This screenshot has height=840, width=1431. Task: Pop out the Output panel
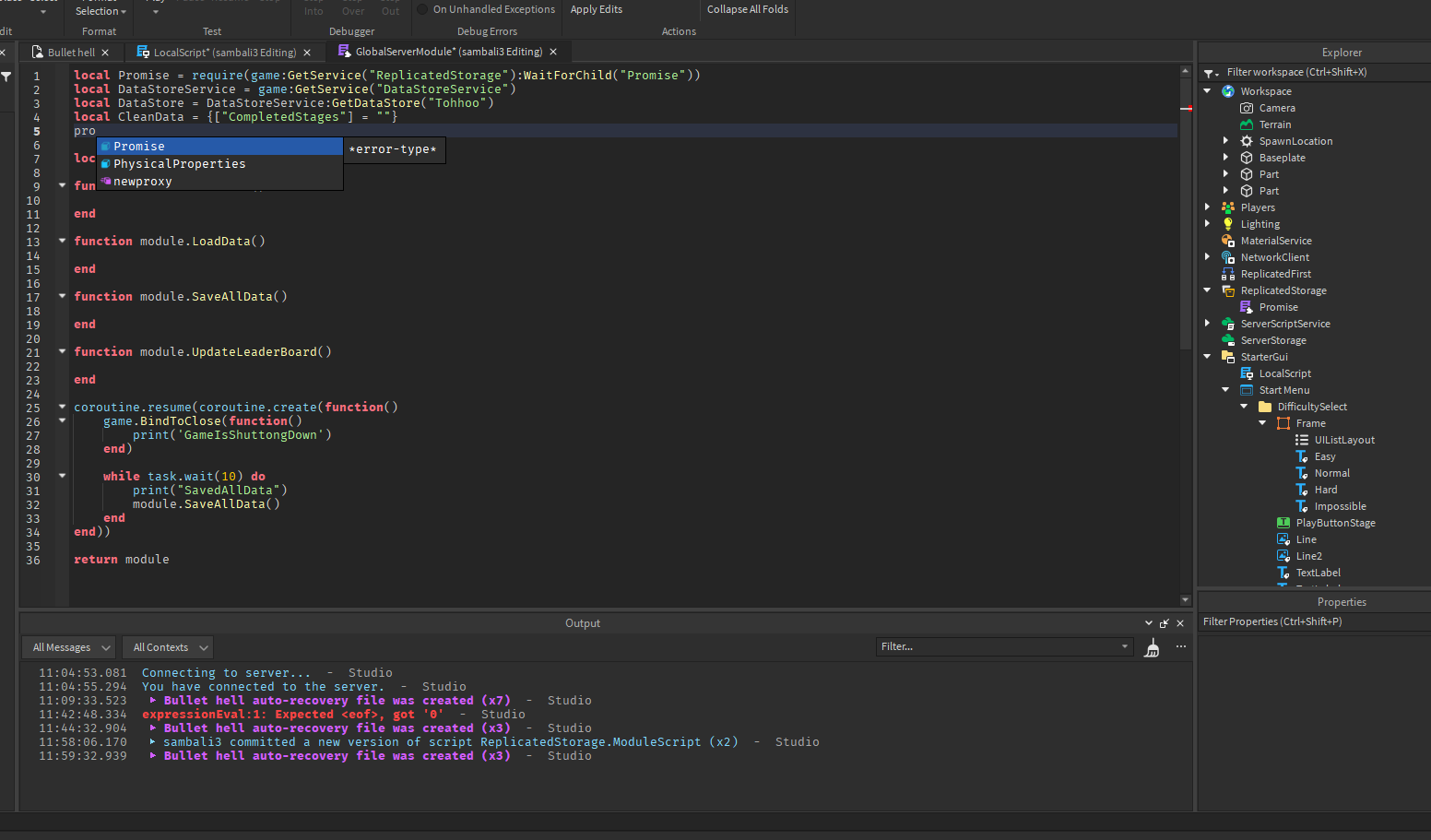pos(1164,622)
